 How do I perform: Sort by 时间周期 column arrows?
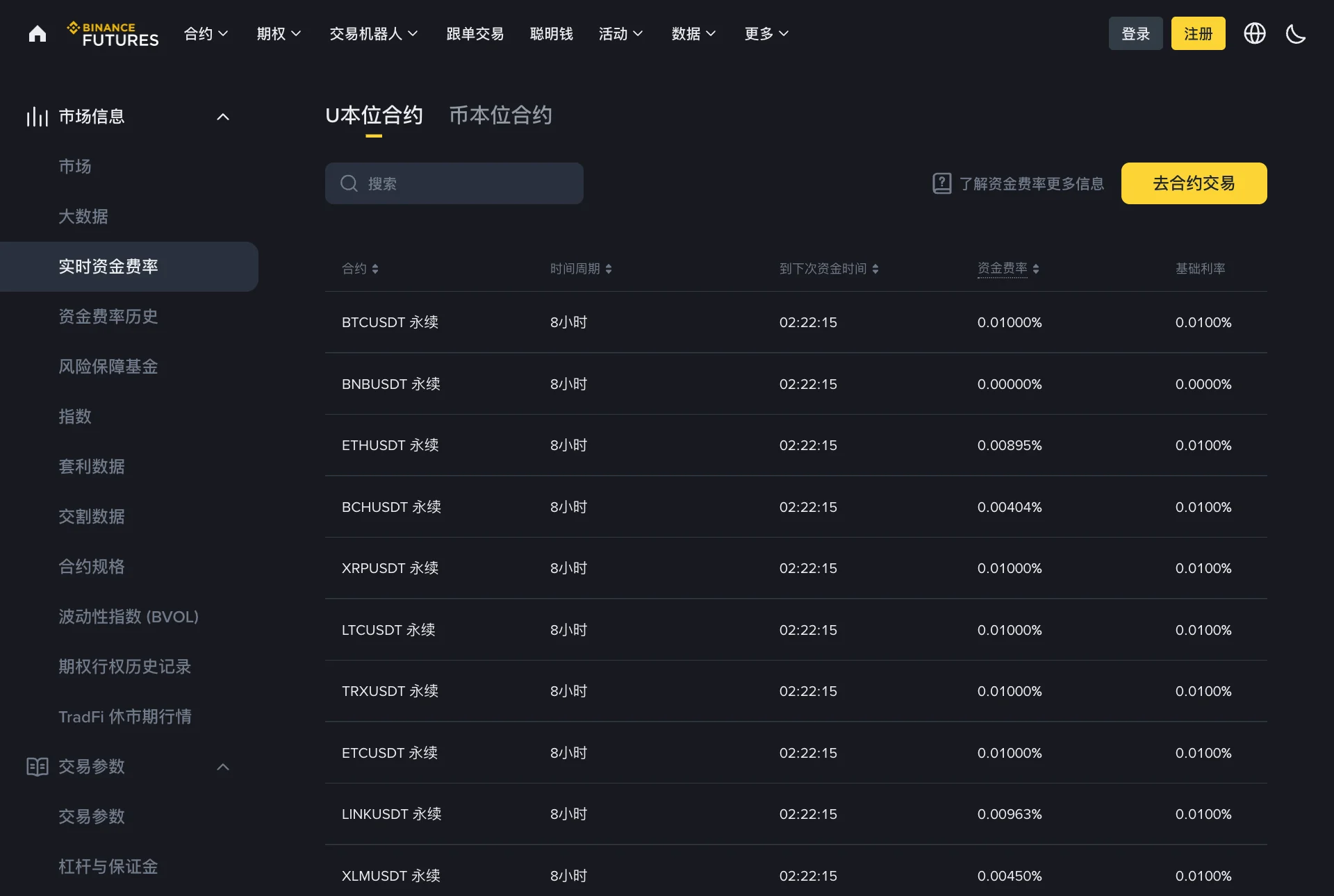coord(609,269)
